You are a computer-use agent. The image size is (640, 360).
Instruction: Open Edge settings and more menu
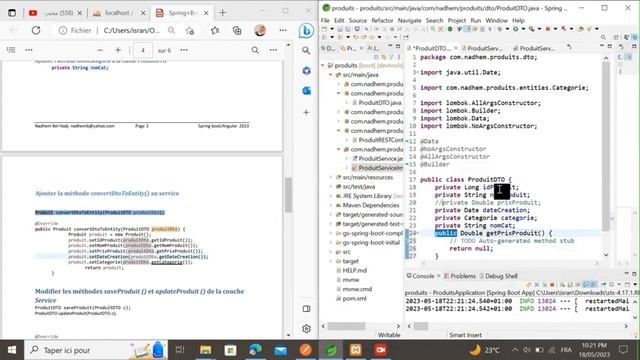point(282,30)
